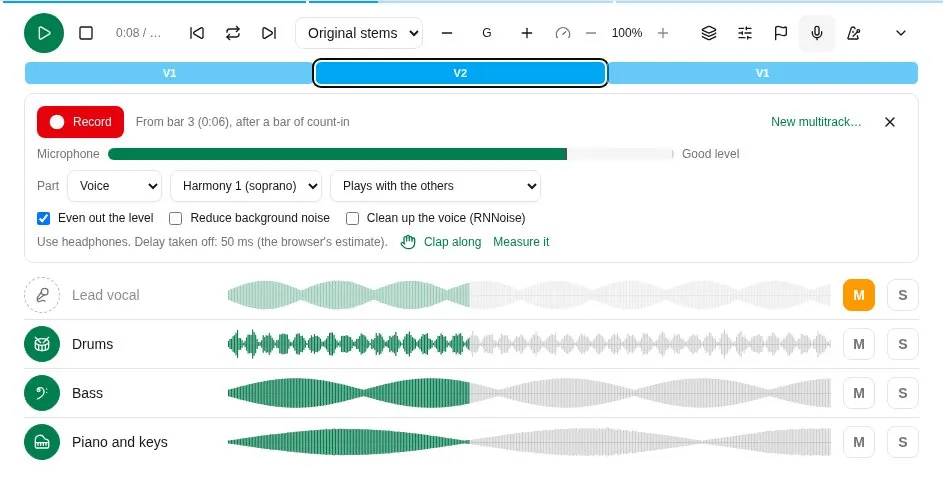This screenshot has width=943, height=478.
Task: Click the tempo gauge icon
Action: point(563,33)
